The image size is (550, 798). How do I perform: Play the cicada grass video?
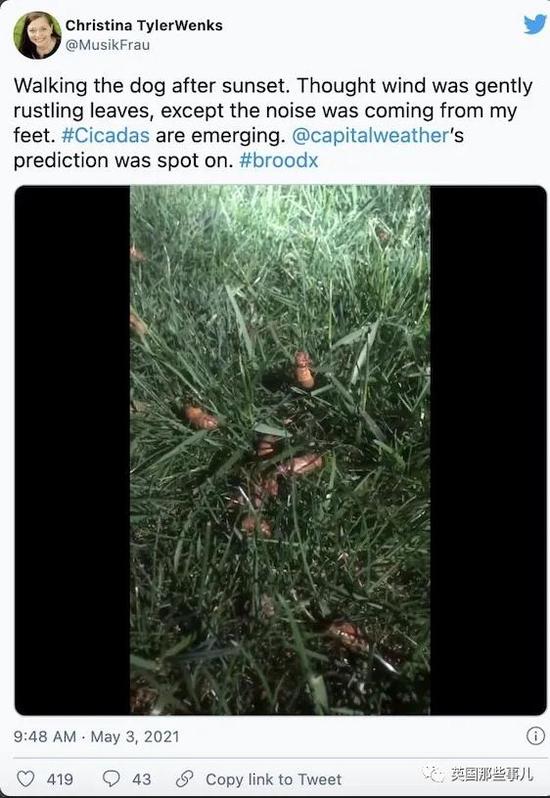pyautogui.click(x=280, y=450)
